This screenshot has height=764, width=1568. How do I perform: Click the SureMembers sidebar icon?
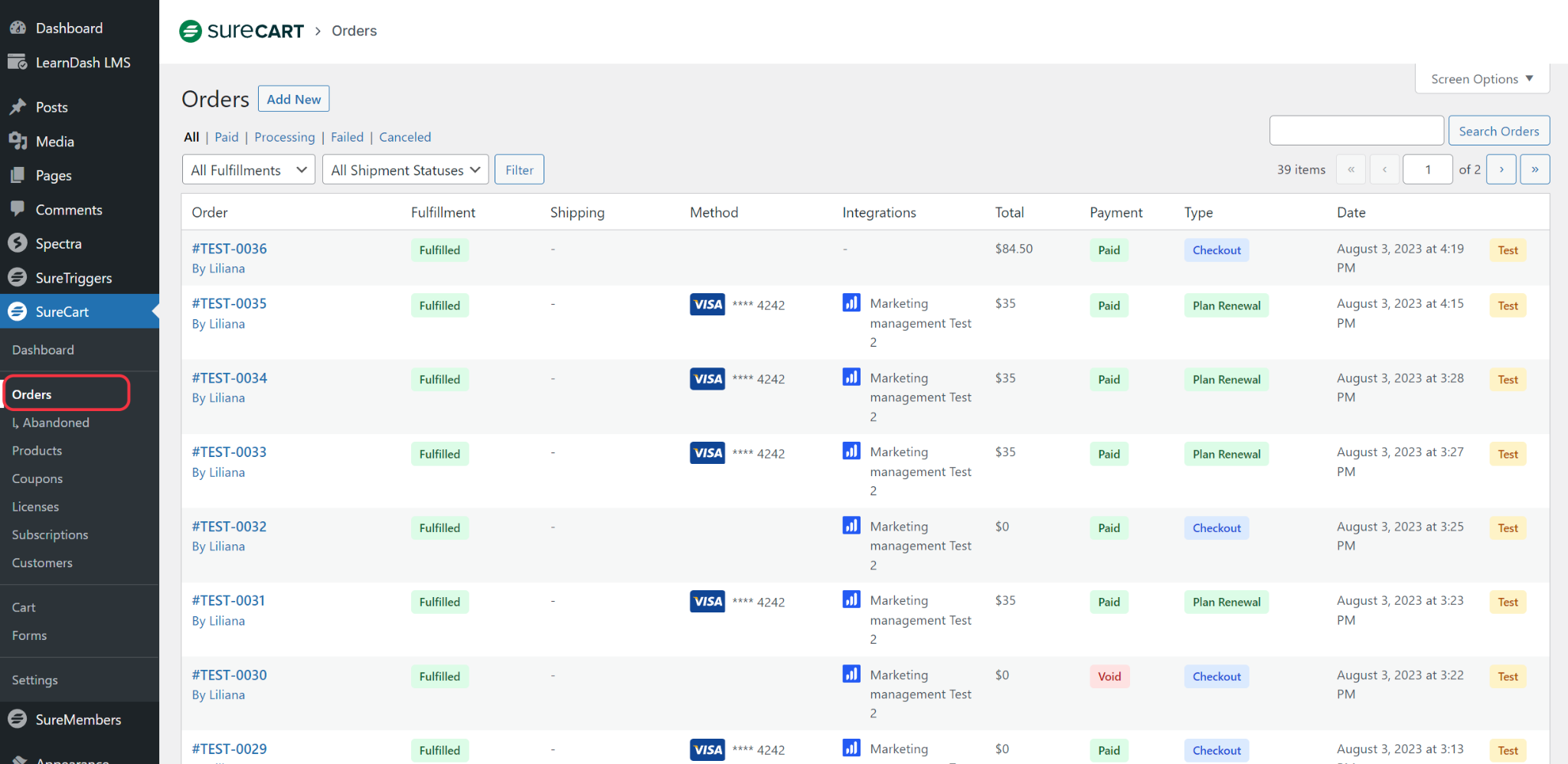pyautogui.click(x=18, y=720)
